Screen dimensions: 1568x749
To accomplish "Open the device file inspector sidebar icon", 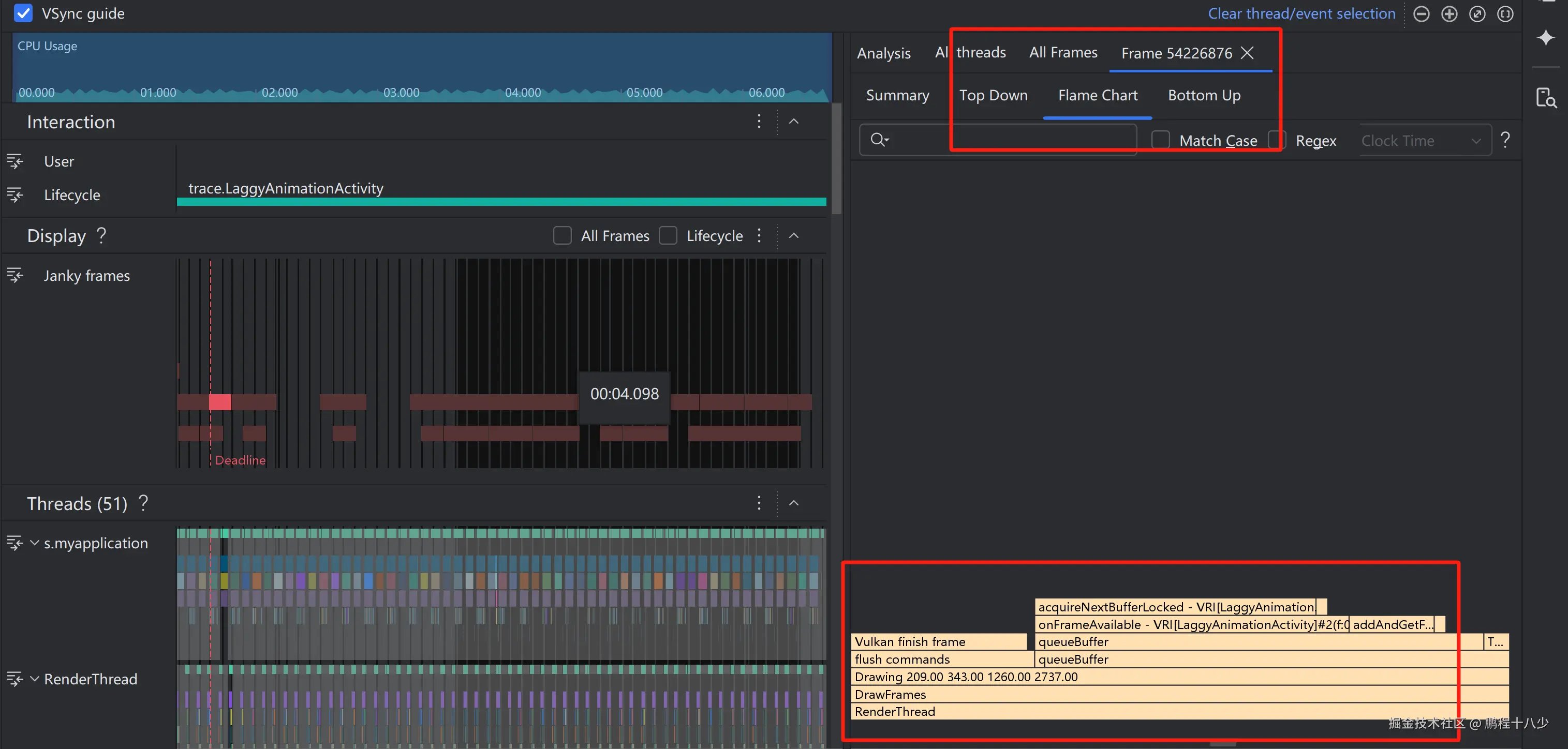I will (x=1545, y=97).
